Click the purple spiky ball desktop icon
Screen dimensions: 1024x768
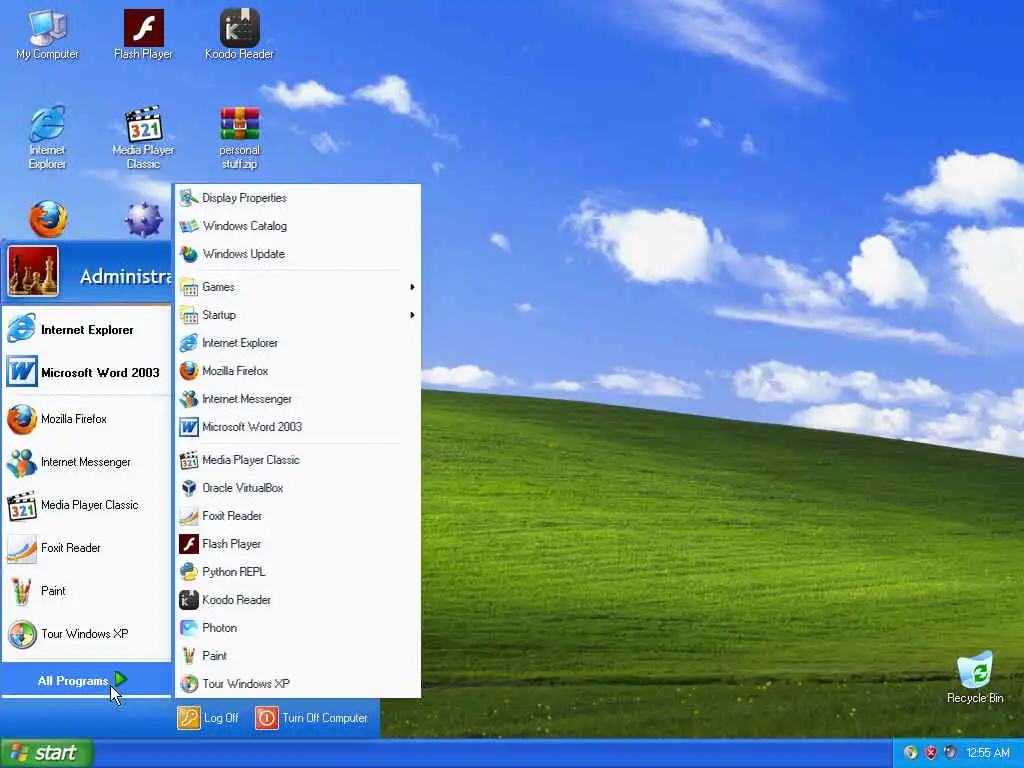click(x=144, y=219)
